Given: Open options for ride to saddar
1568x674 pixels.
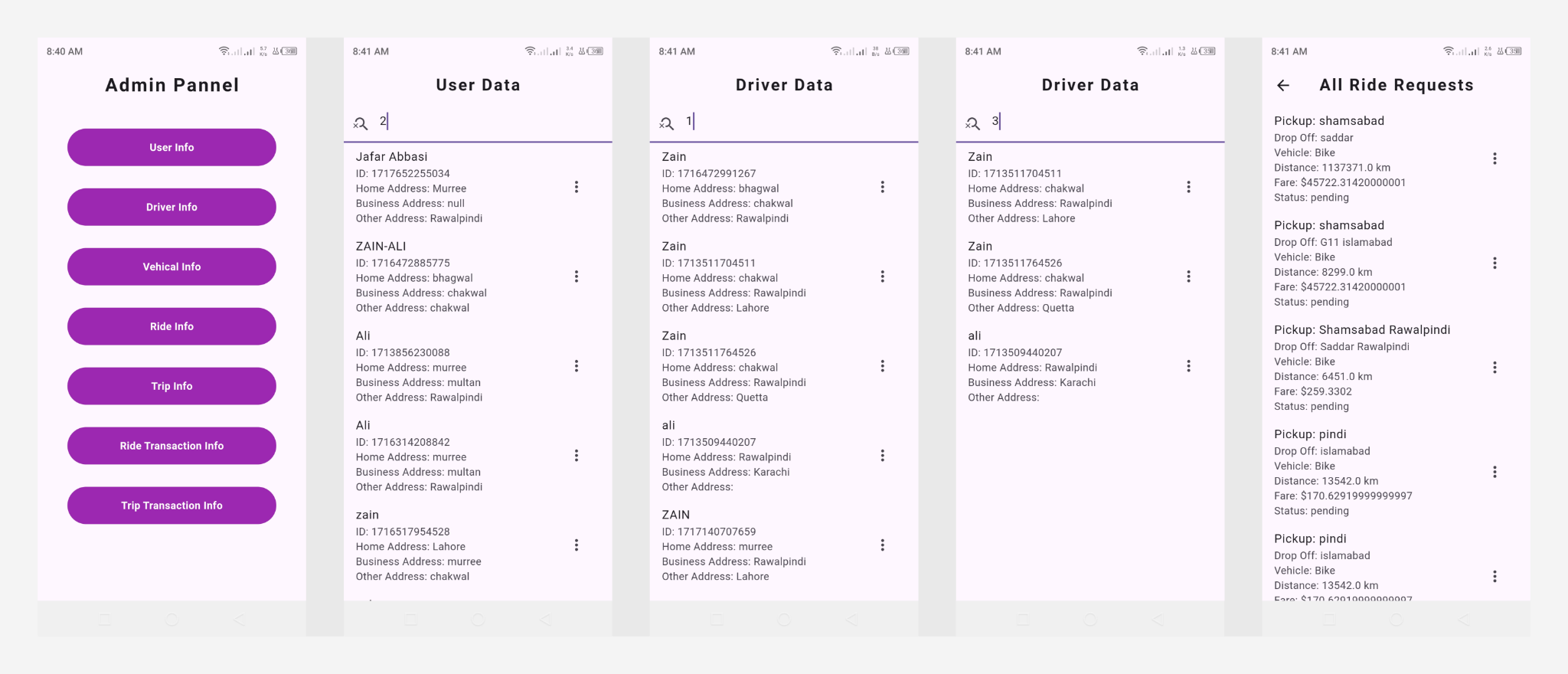Looking at the screenshot, I should [1494, 159].
